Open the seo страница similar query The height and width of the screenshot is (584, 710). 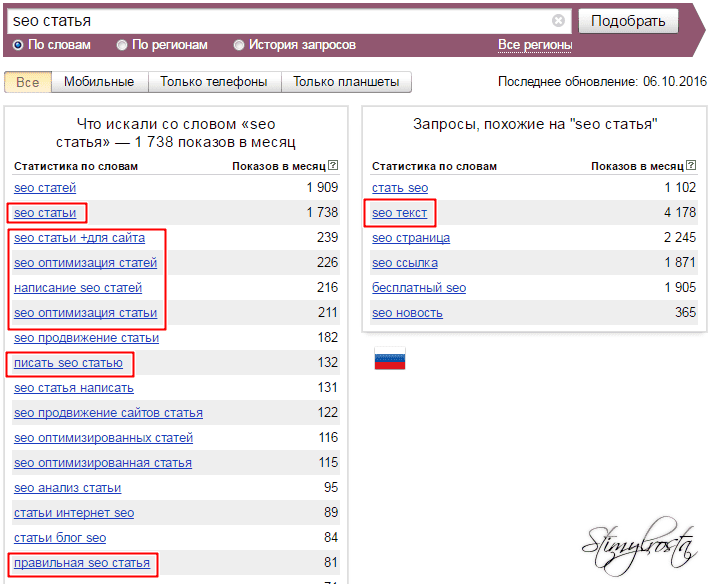coord(411,238)
